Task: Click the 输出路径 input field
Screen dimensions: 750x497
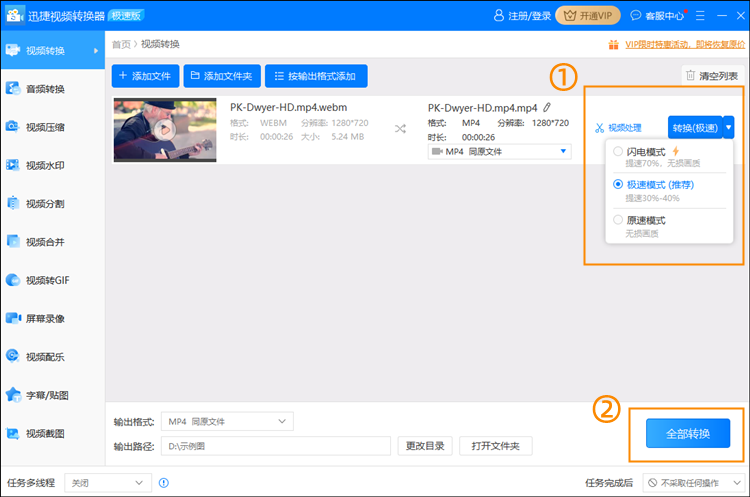Action: coord(276,446)
